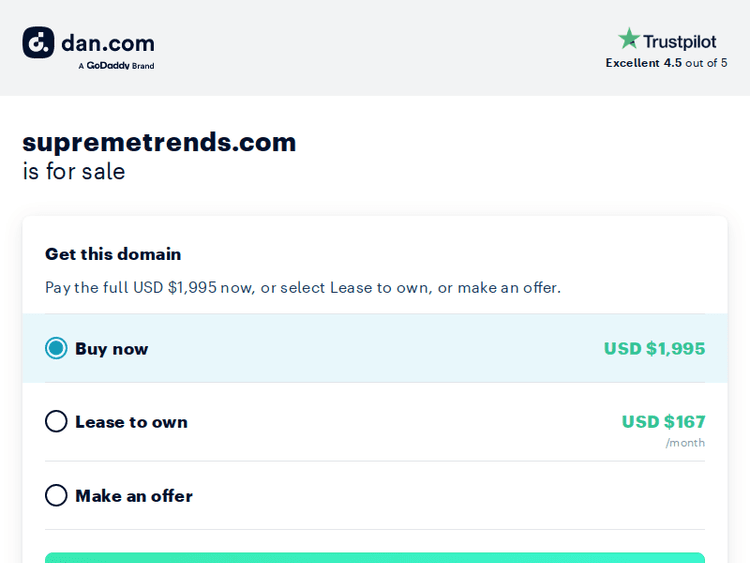The width and height of the screenshot is (750, 563).
Task: Click the USD $1,995 price
Action: pyautogui.click(x=654, y=349)
